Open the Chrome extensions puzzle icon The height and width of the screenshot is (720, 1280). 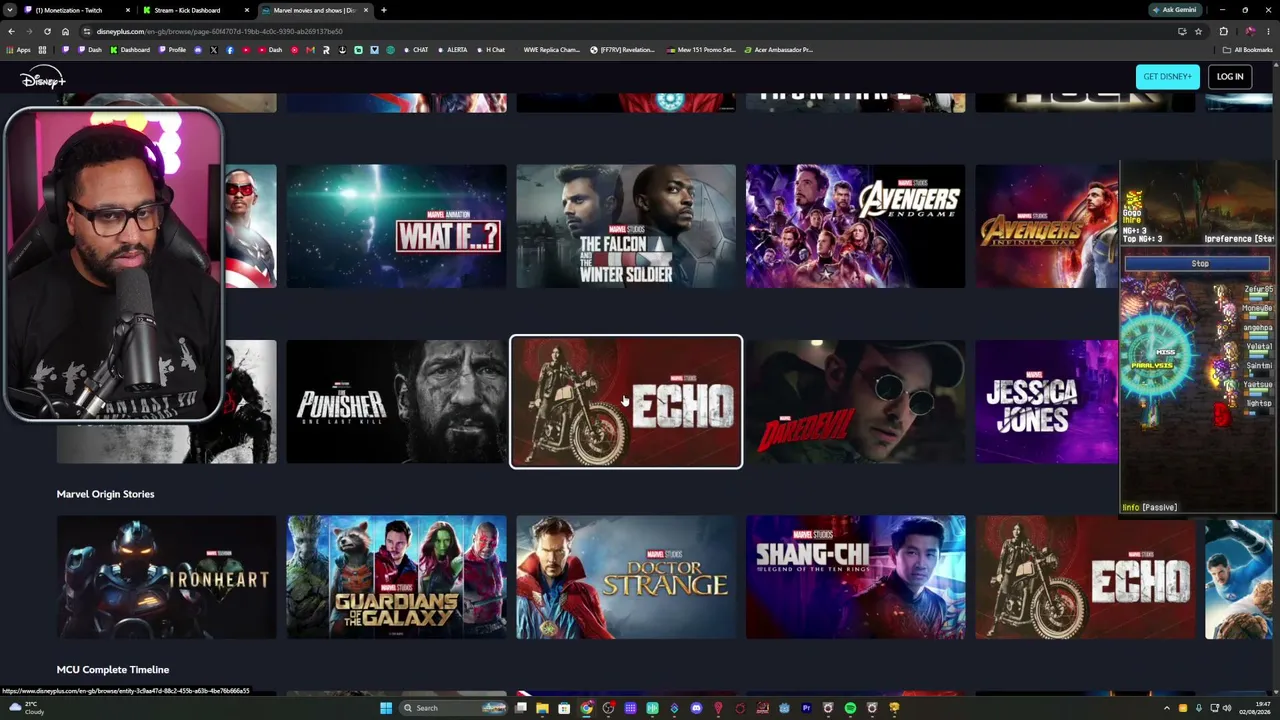tap(1223, 31)
